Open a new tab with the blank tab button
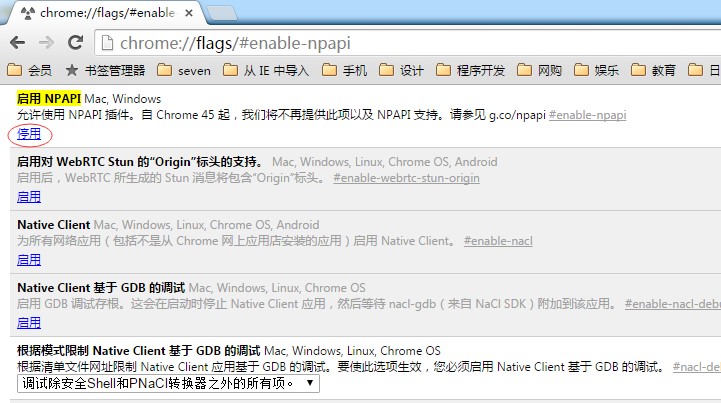721x403 pixels. [222, 13]
